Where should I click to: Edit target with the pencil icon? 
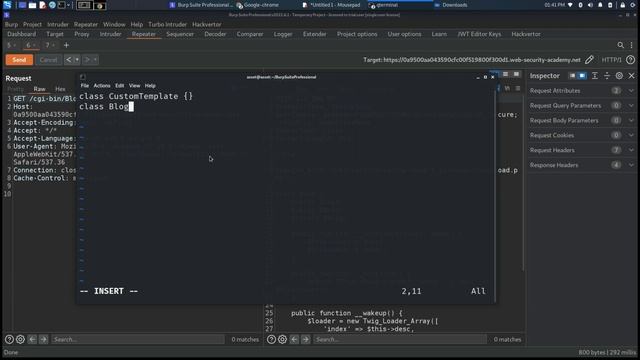[x=589, y=60]
